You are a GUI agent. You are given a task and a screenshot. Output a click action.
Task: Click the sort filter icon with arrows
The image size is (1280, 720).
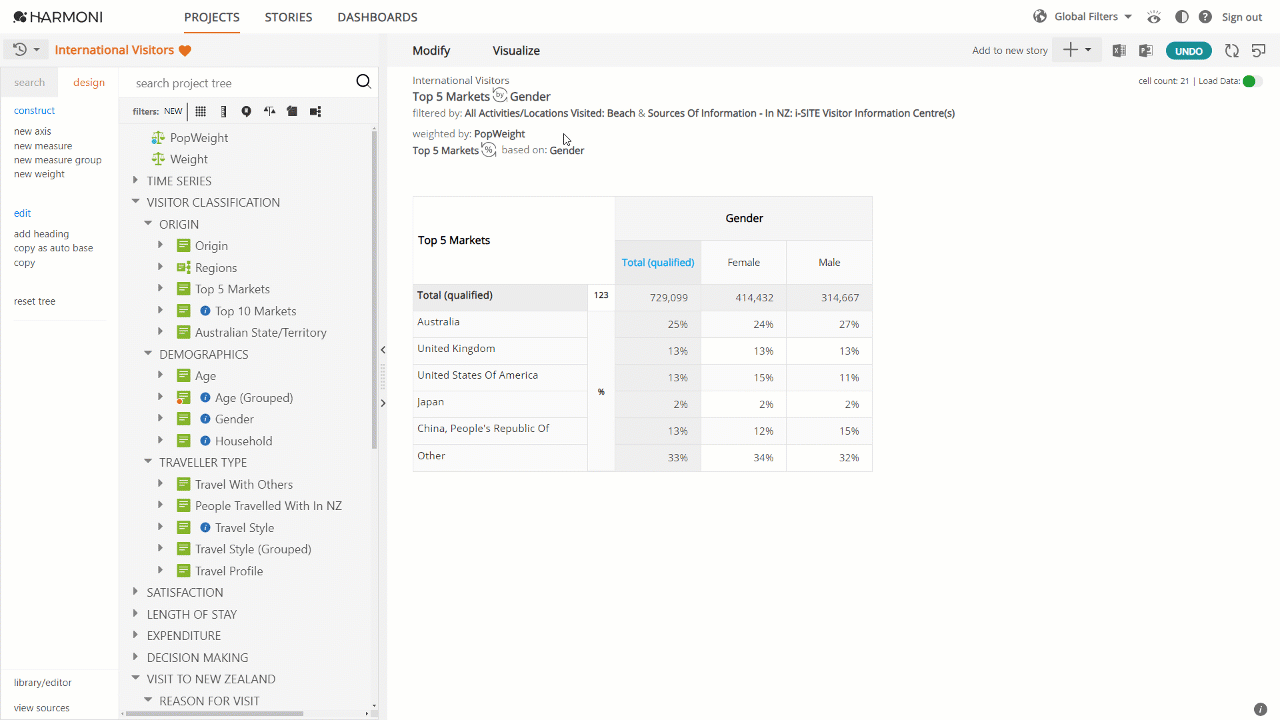pyautogui.click(x=269, y=112)
